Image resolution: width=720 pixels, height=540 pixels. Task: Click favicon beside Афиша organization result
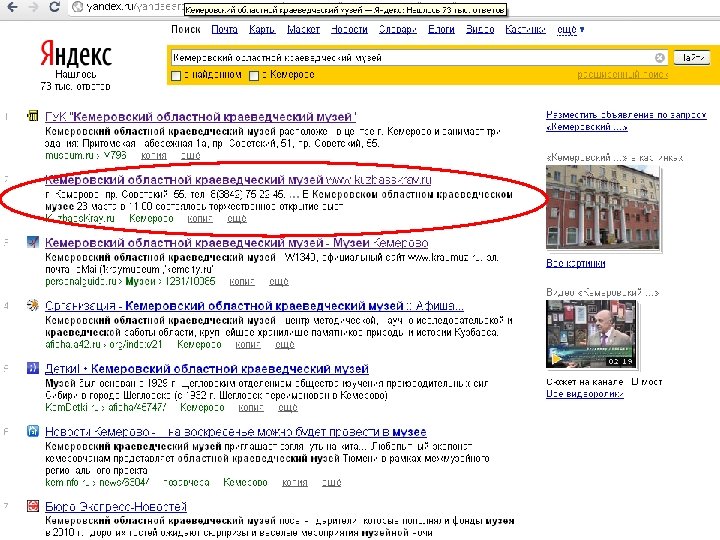pyautogui.click(x=33, y=305)
